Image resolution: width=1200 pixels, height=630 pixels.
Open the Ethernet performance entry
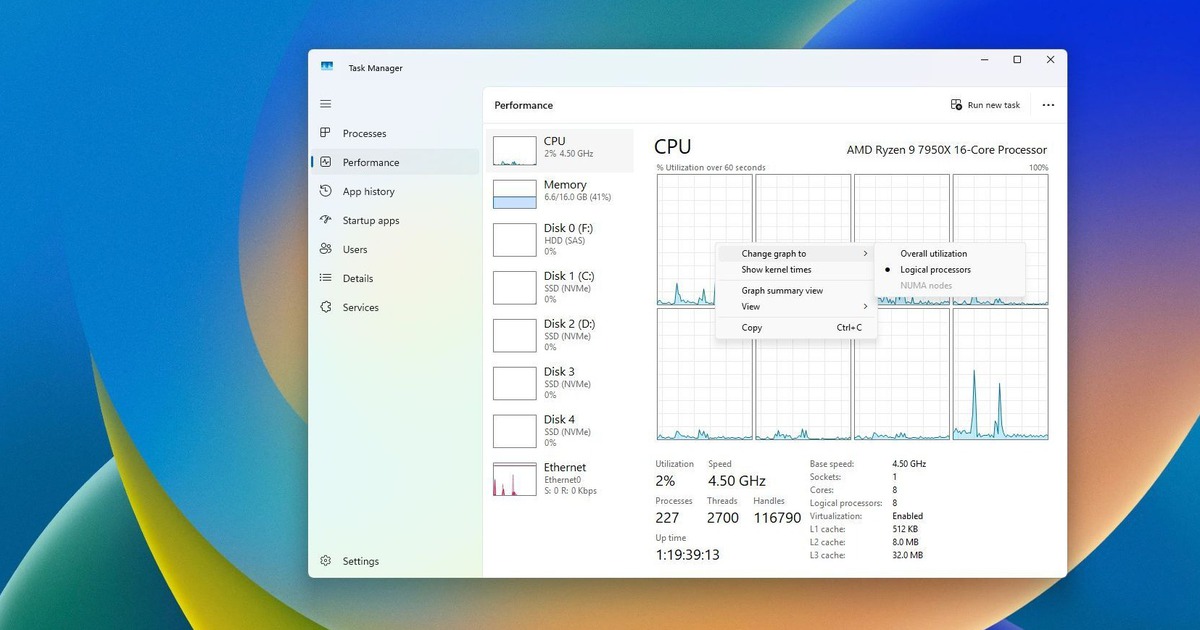click(515, 480)
